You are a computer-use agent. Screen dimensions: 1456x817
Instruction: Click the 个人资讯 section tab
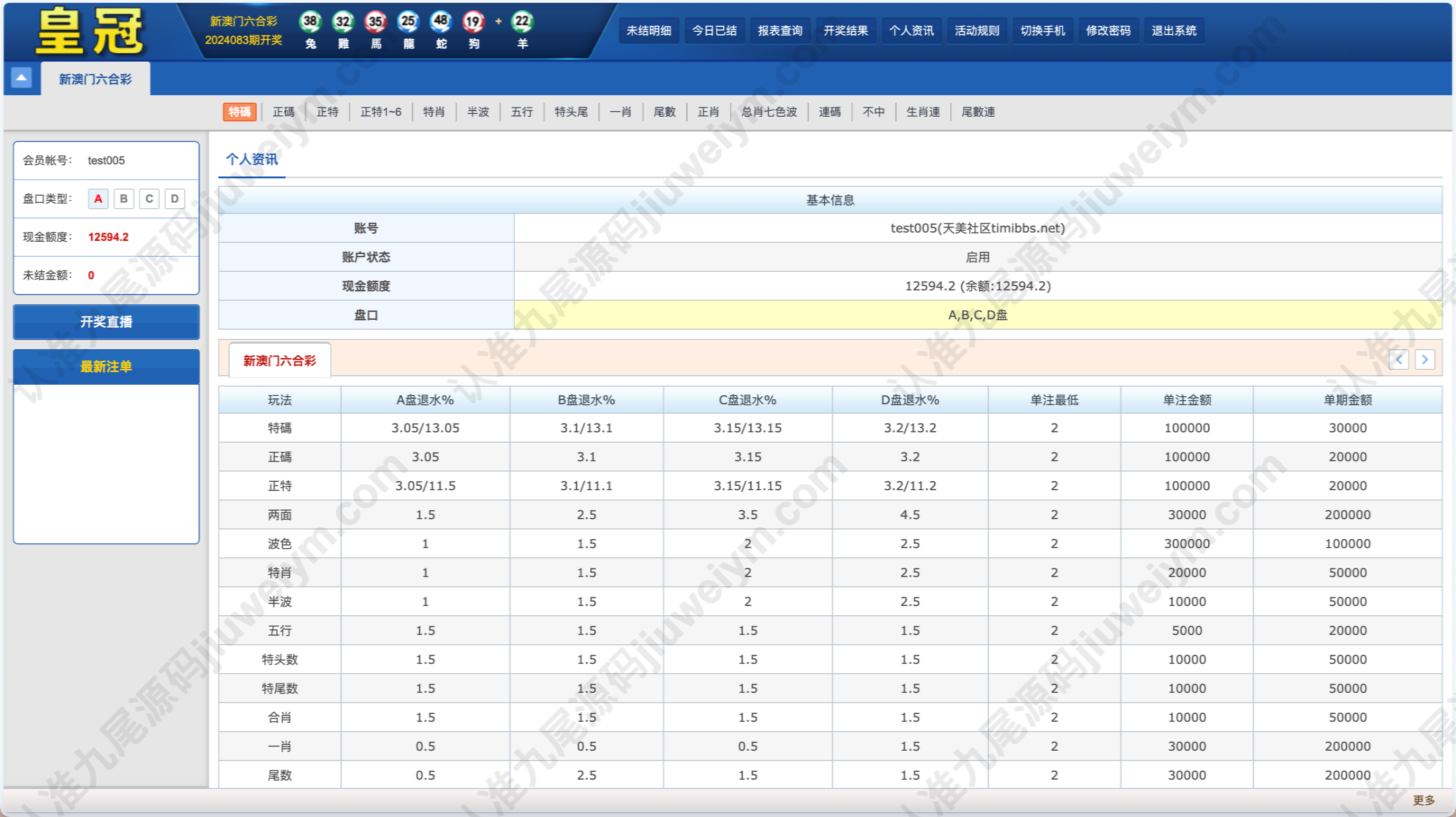coord(252,160)
